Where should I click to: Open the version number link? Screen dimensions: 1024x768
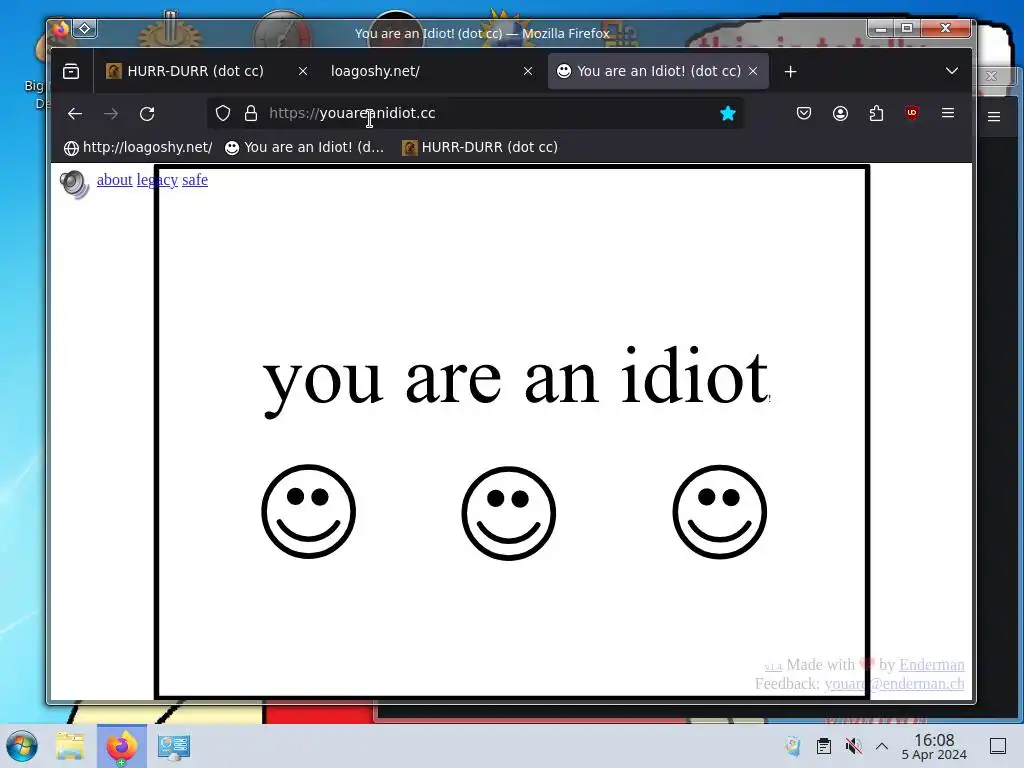tap(773, 667)
